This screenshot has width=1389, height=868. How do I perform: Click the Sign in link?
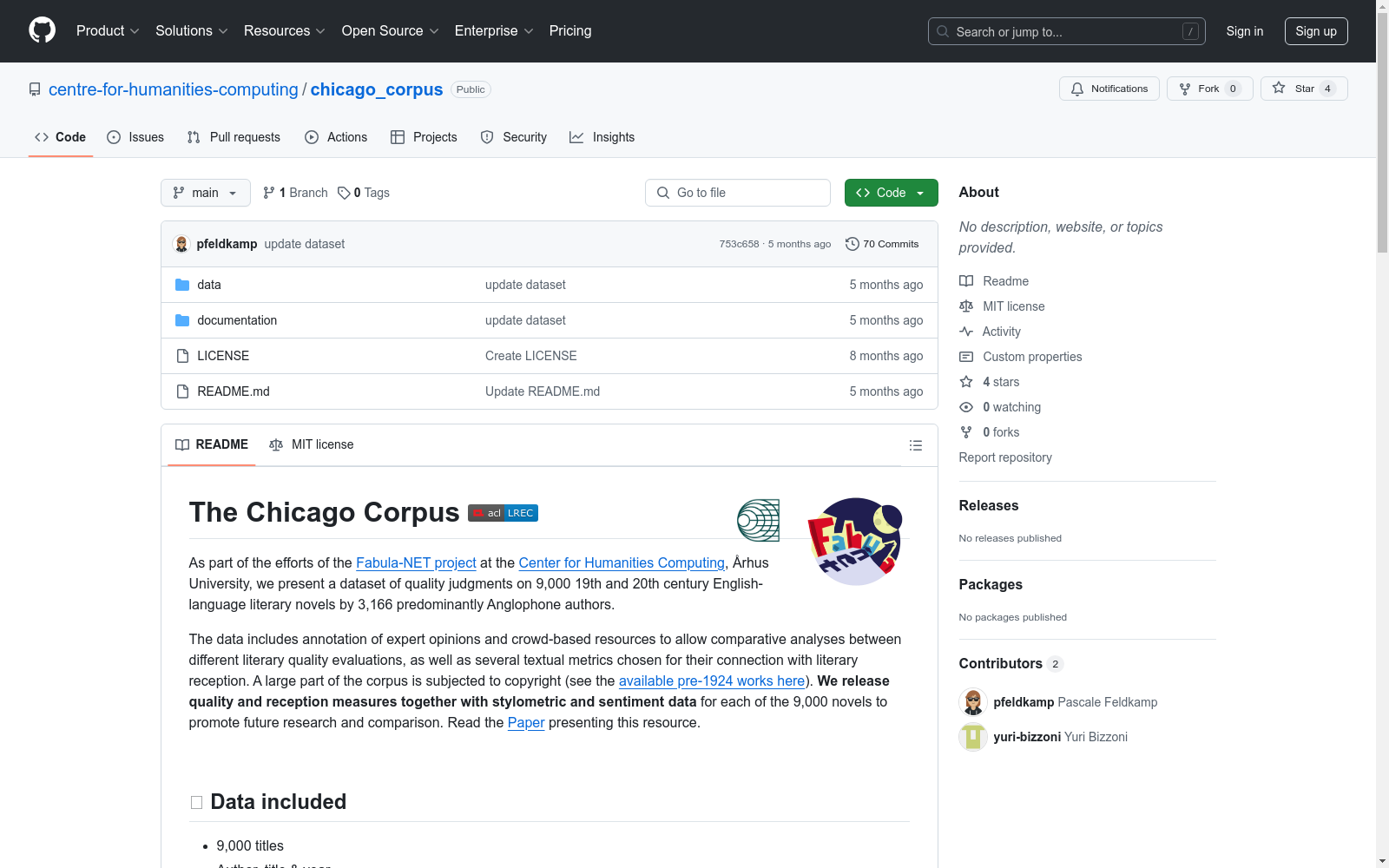coord(1245,31)
